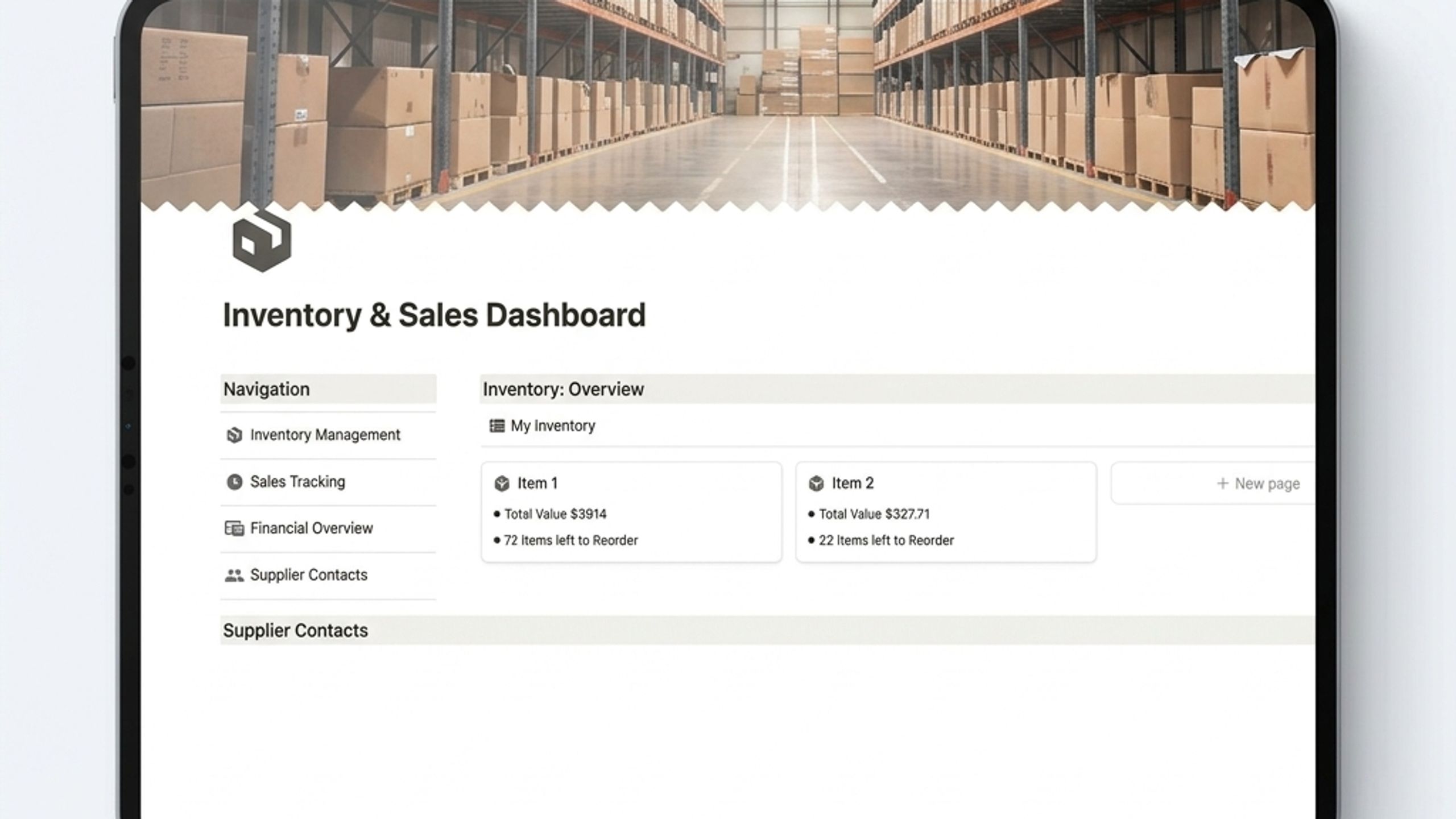The height and width of the screenshot is (819, 1456).
Task: Click Total Value $327.71 text
Action: pos(874,514)
